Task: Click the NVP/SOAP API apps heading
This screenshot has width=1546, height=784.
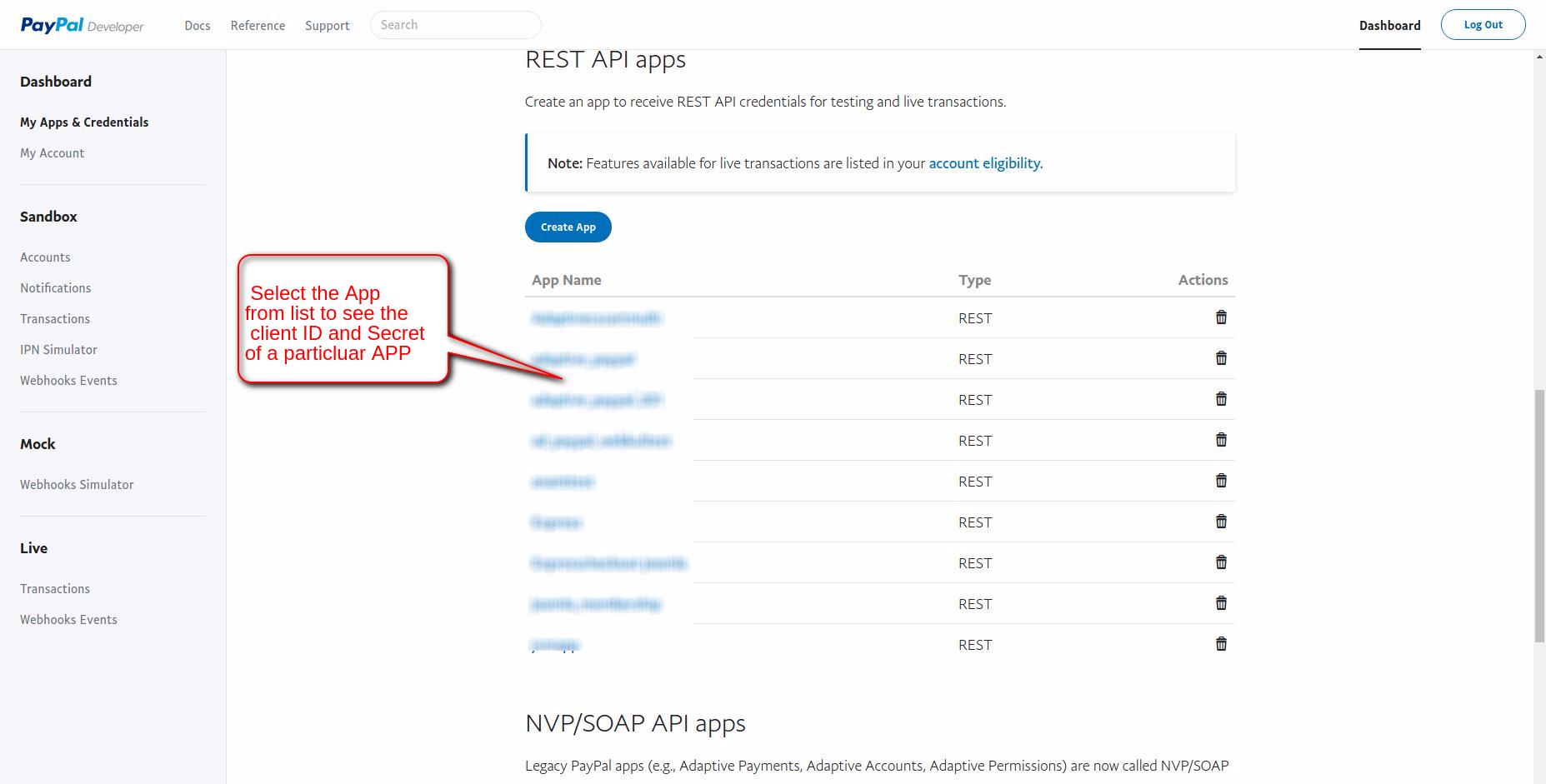Action: [x=635, y=723]
